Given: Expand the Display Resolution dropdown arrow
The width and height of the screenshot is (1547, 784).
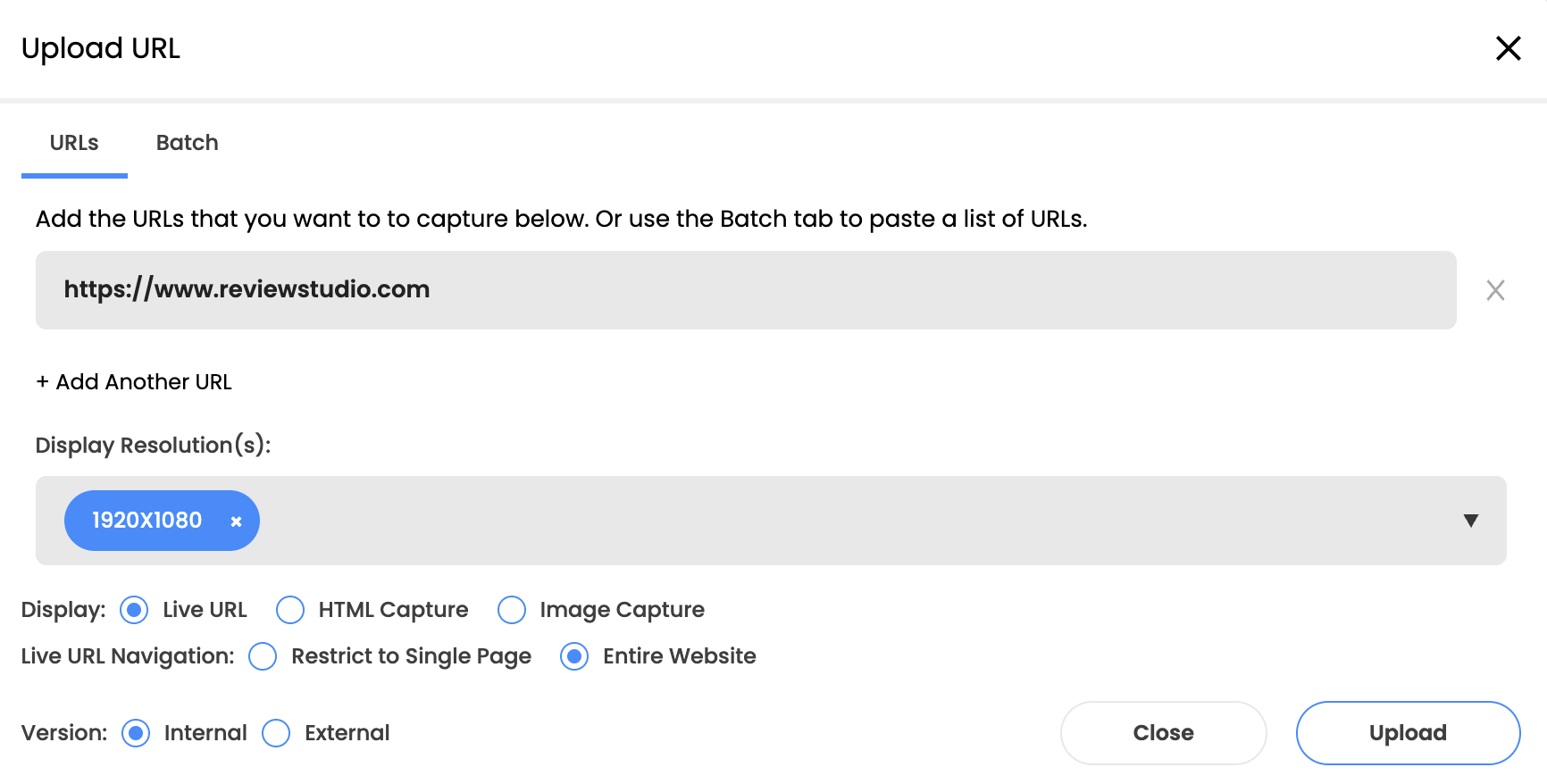Looking at the screenshot, I should (1470, 521).
